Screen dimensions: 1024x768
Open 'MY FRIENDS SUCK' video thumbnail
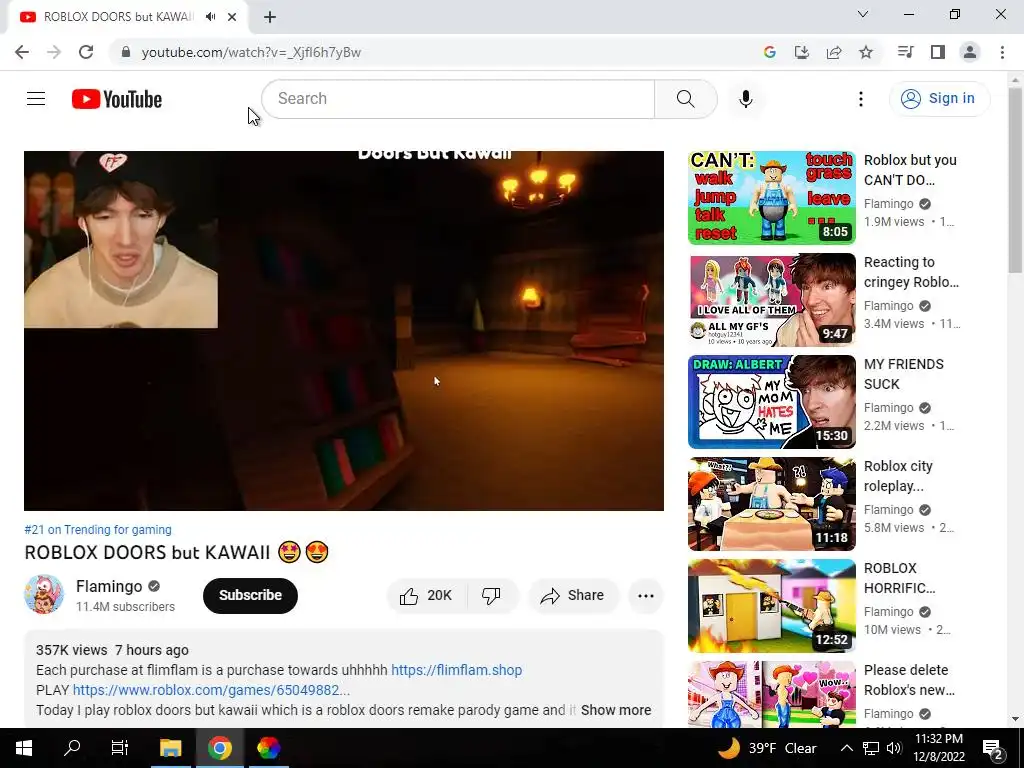click(771, 402)
